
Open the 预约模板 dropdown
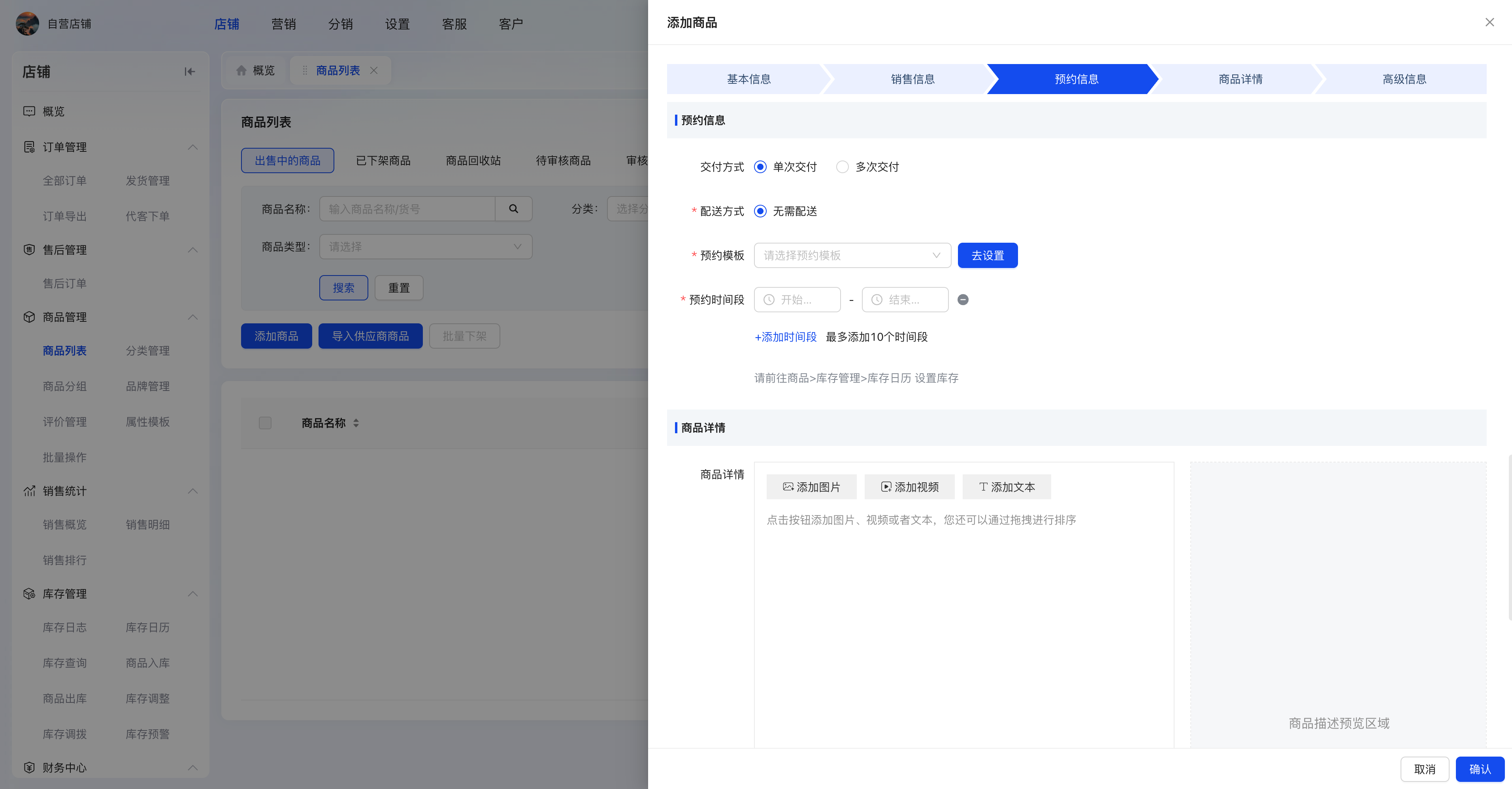[x=852, y=255]
